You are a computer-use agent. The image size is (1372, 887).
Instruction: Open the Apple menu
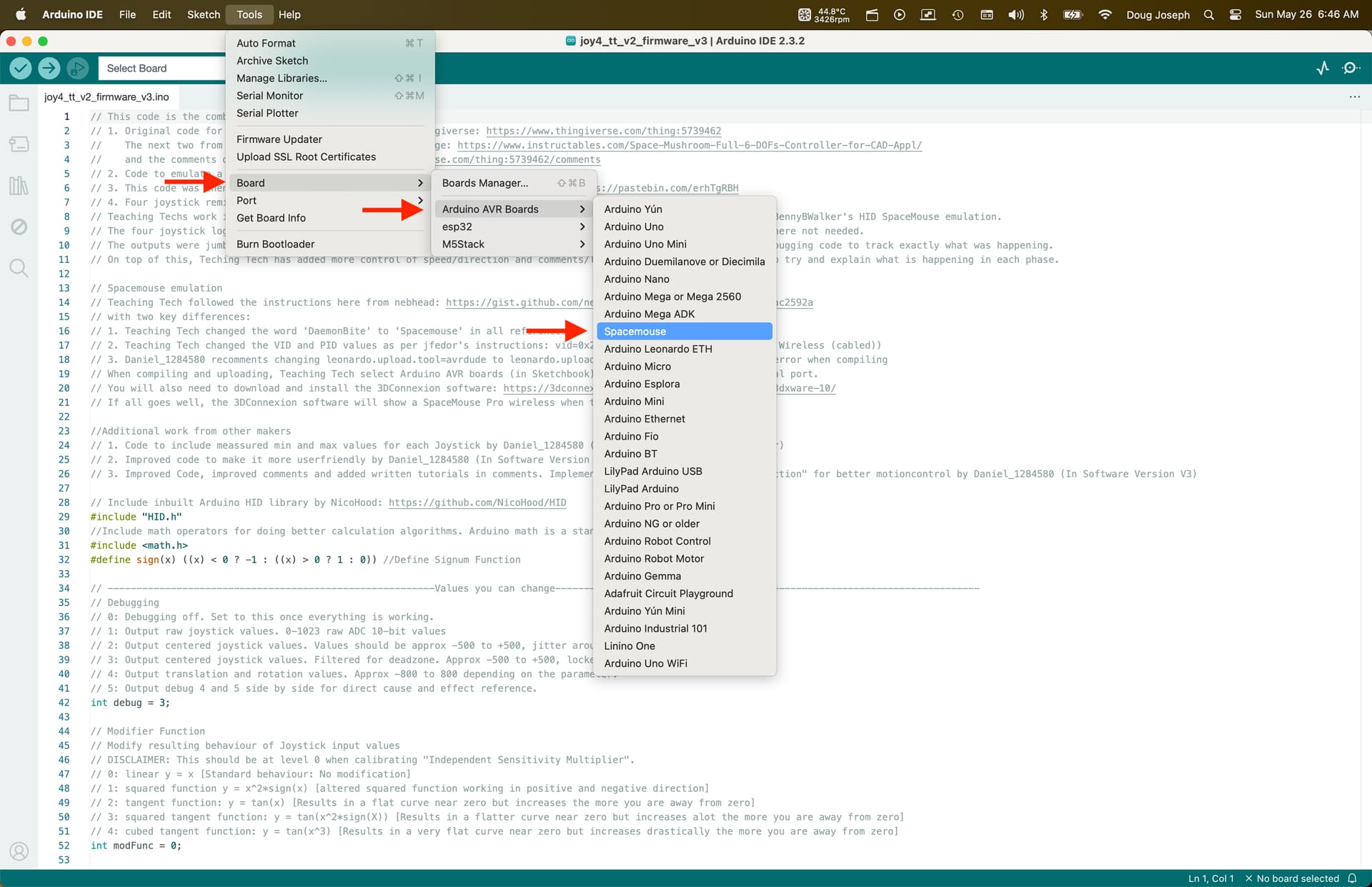click(x=21, y=14)
